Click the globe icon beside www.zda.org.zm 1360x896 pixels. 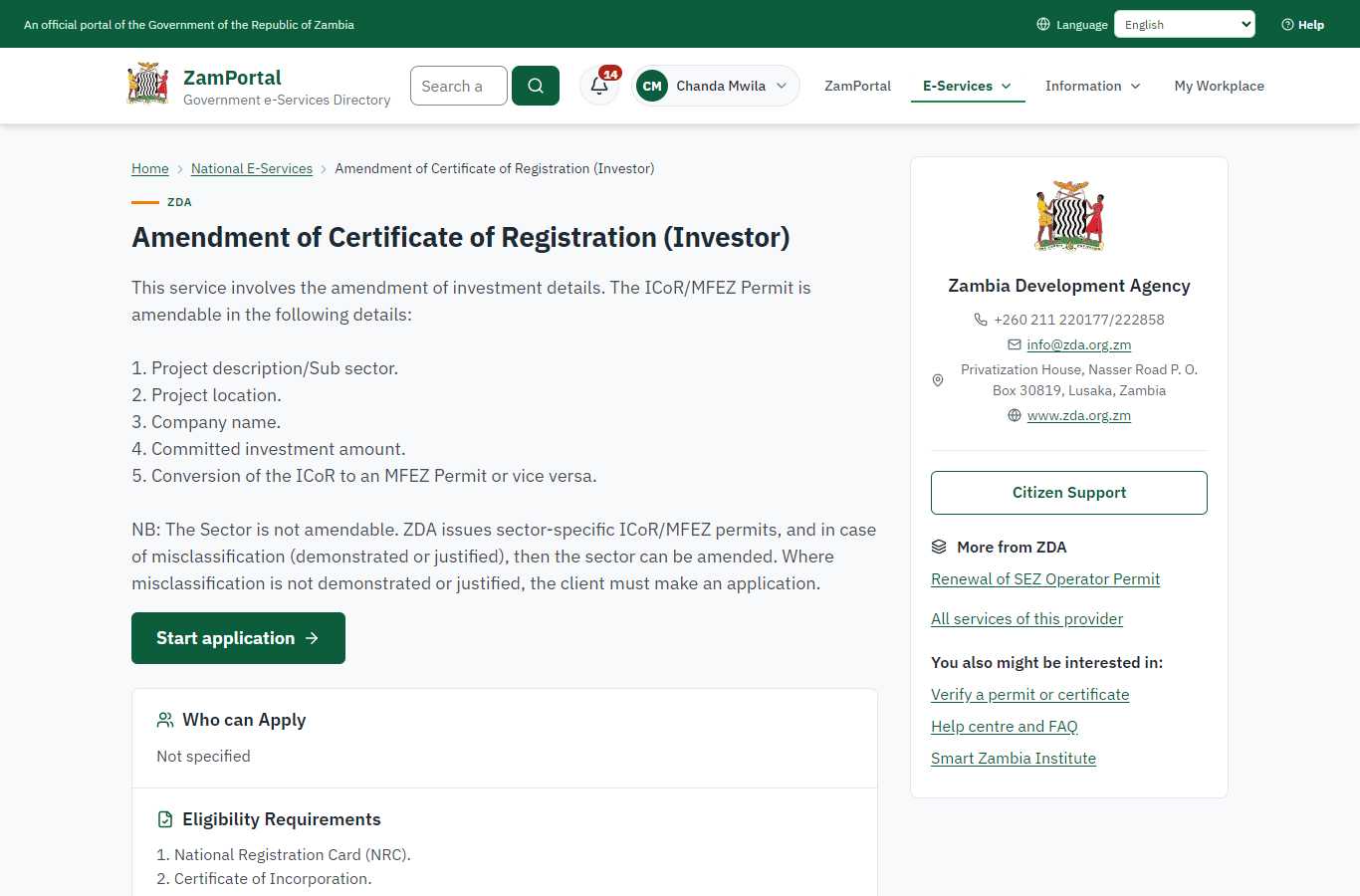(1015, 415)
